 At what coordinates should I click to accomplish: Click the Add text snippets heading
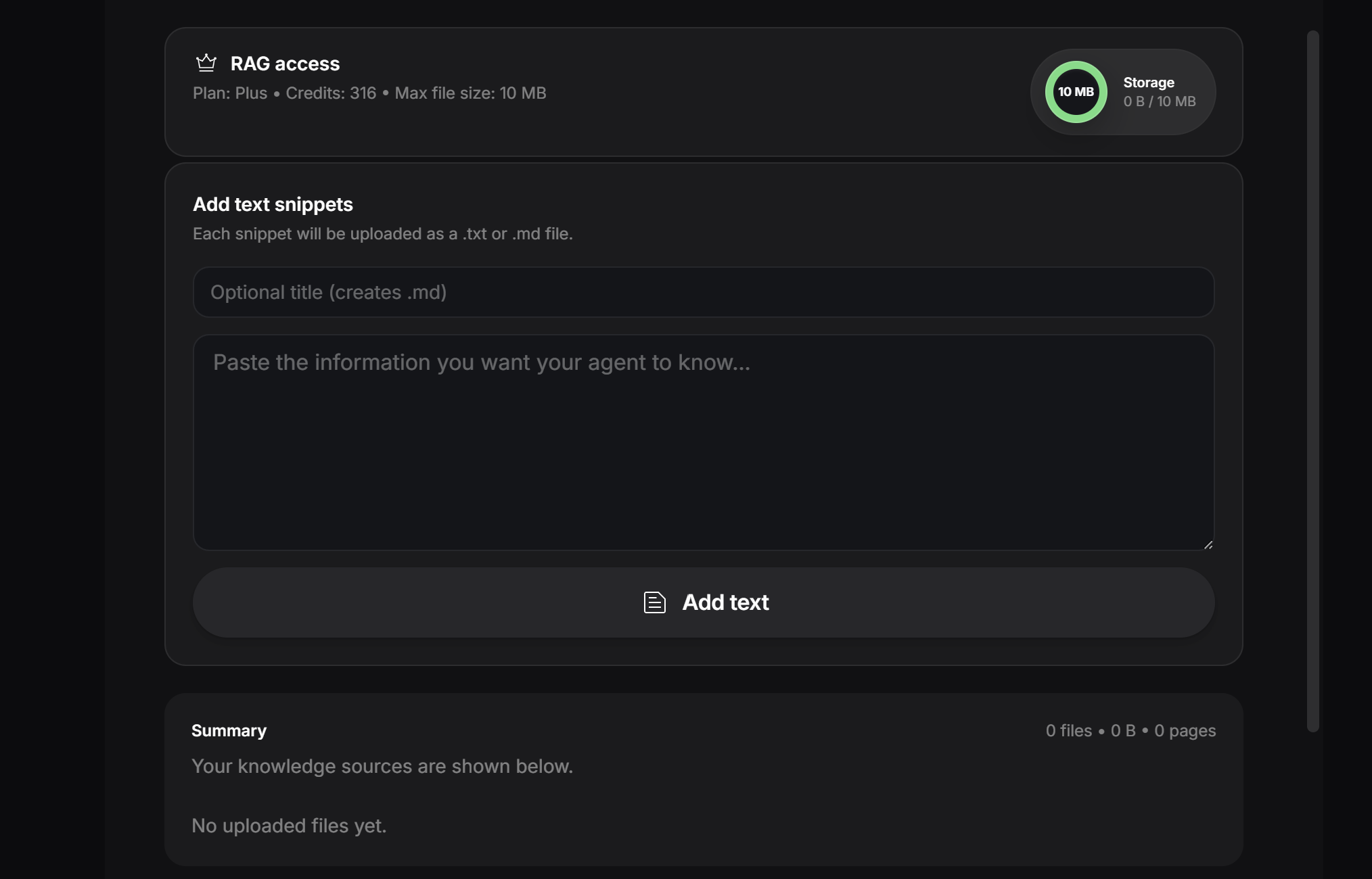pyautogui.click(x=273, y=204)
